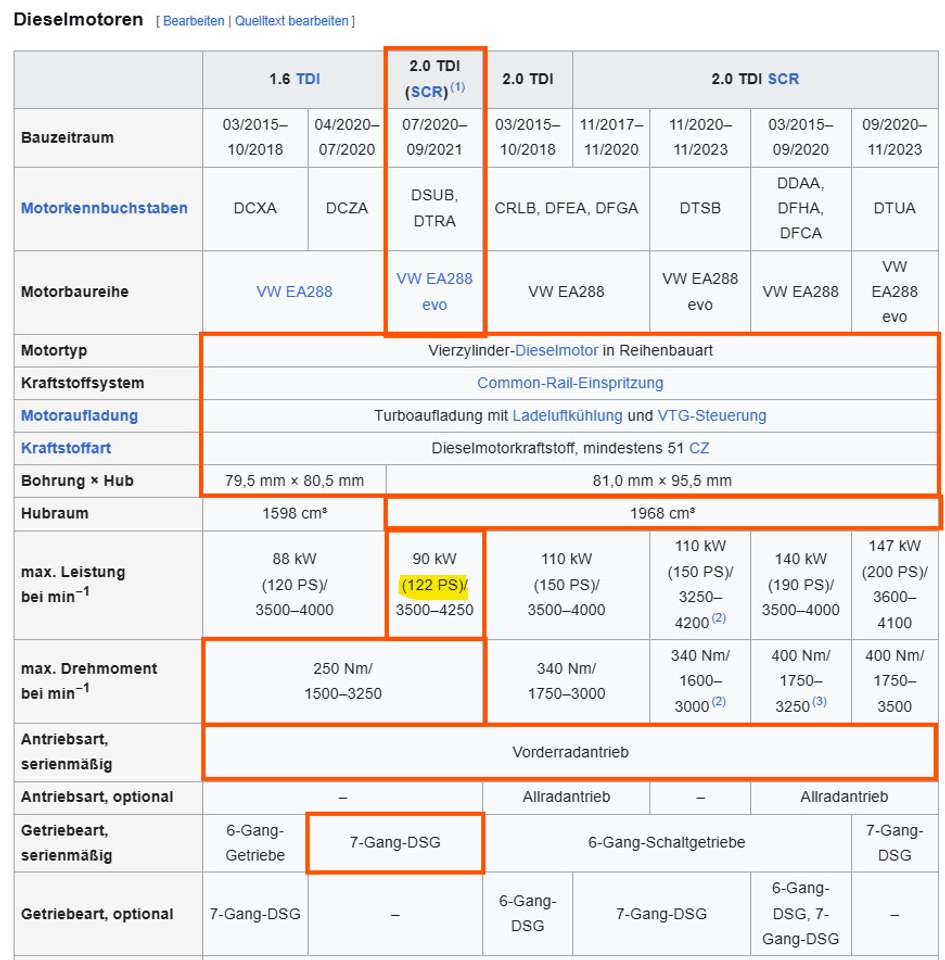Click the 79,5 mm × 80,5 mm cell
Viewport: 945px width, 960px height.
294,481
